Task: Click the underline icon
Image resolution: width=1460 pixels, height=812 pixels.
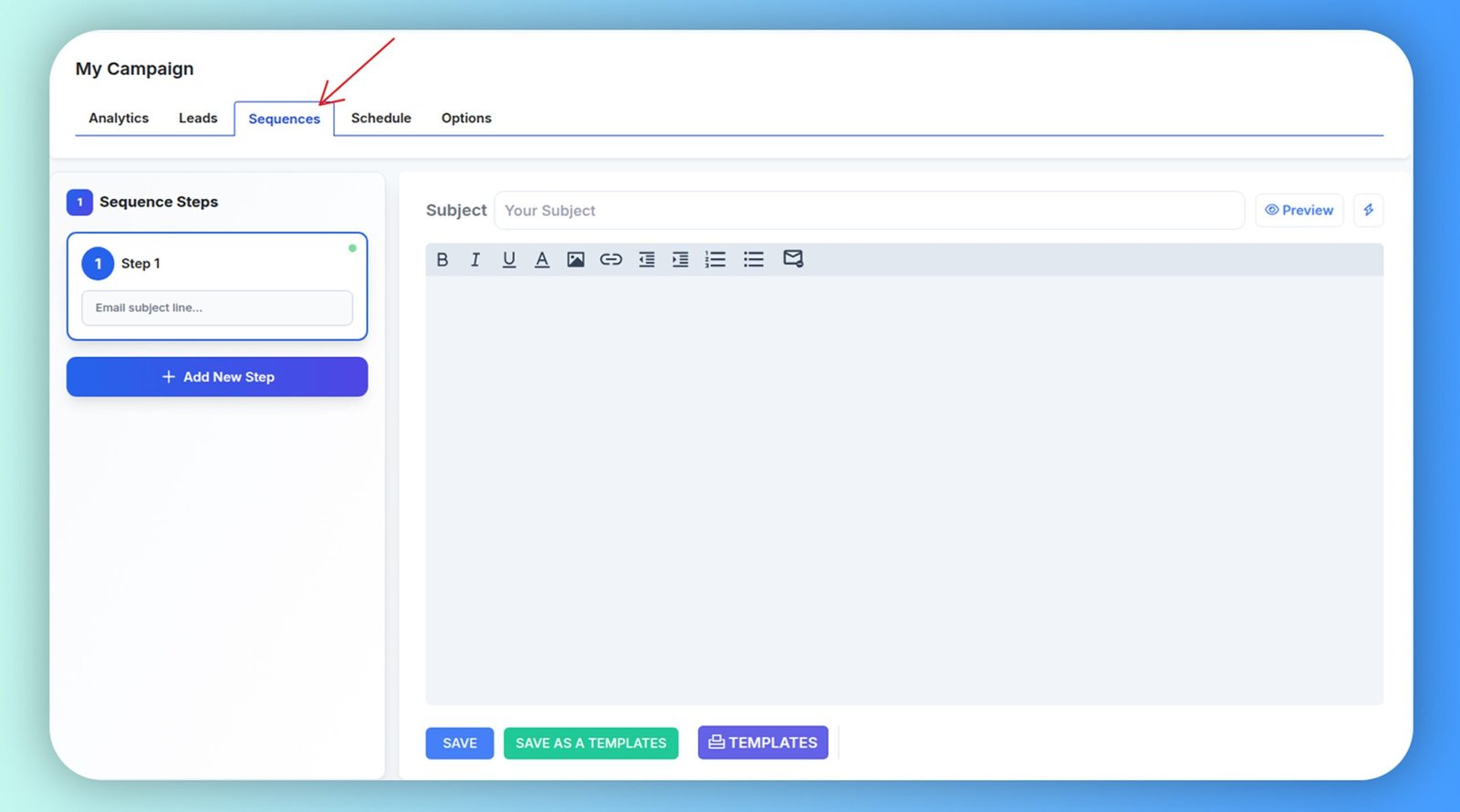Action: tap(509, 260)
